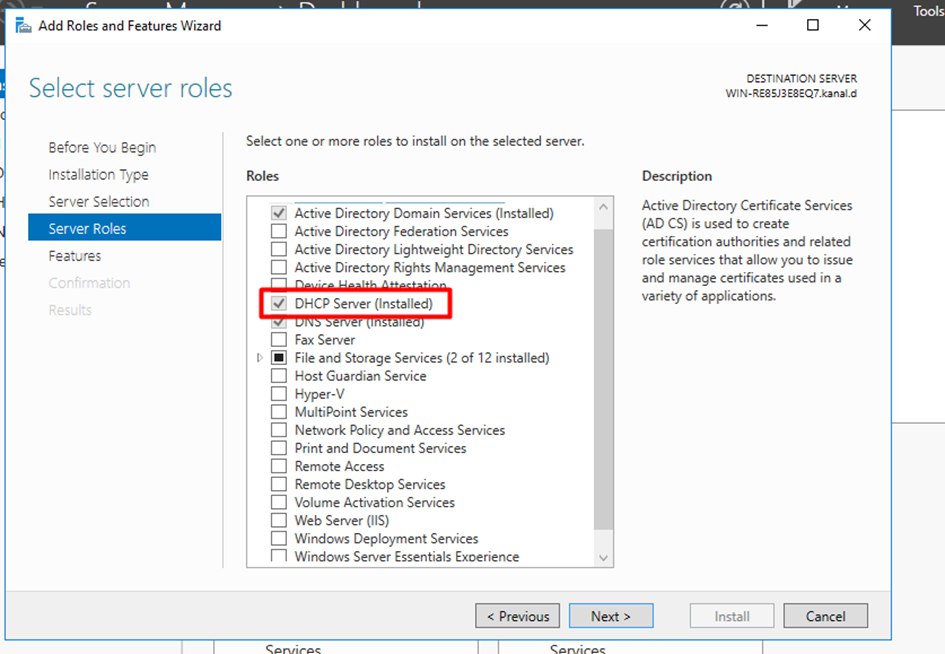Tick the Web Server (IIS) checkbox
Viewport: 945px width, 654px height.
pyautogui.click(x=279, y=521)
